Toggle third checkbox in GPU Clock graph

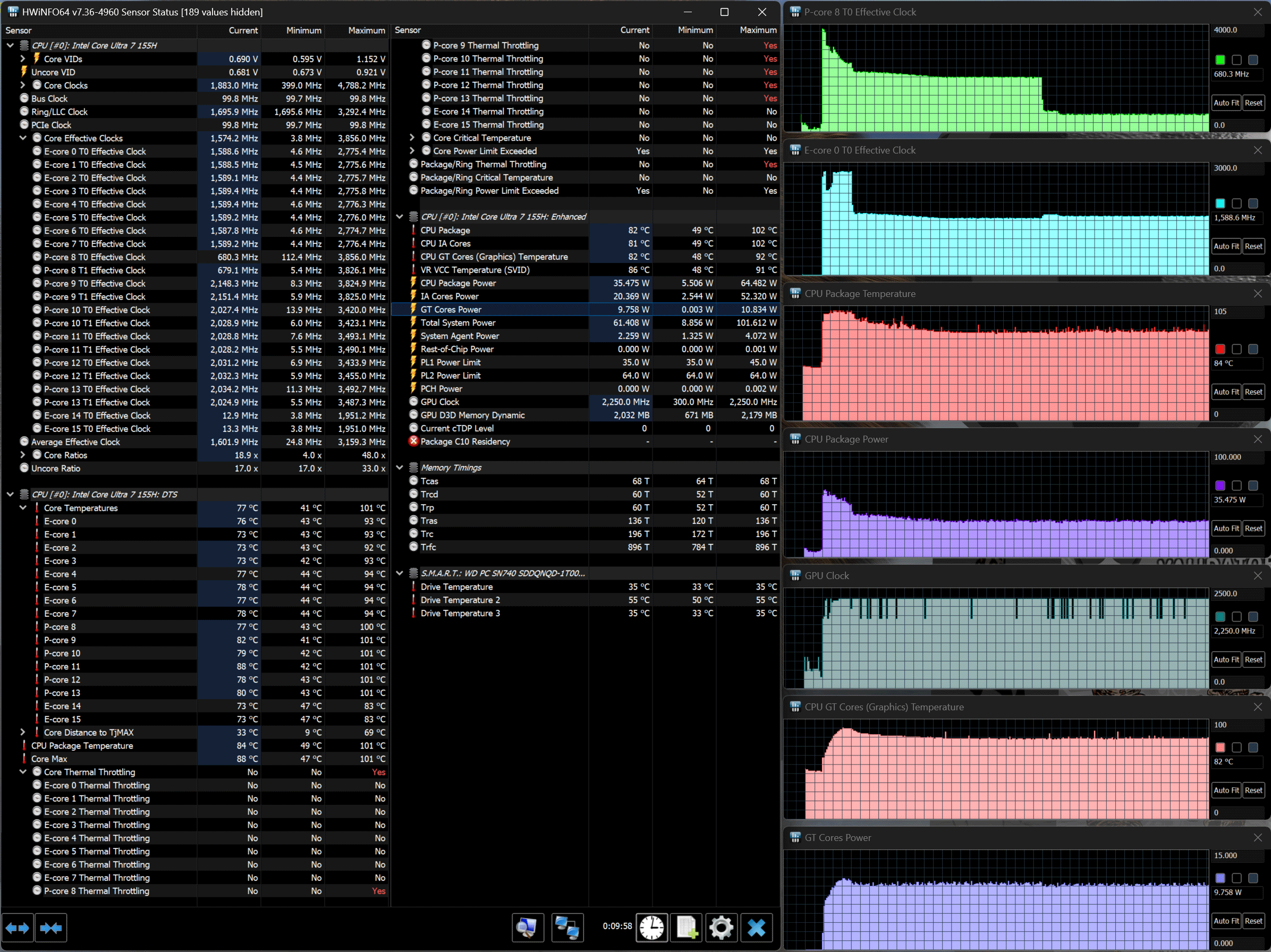coord(1253,616)
